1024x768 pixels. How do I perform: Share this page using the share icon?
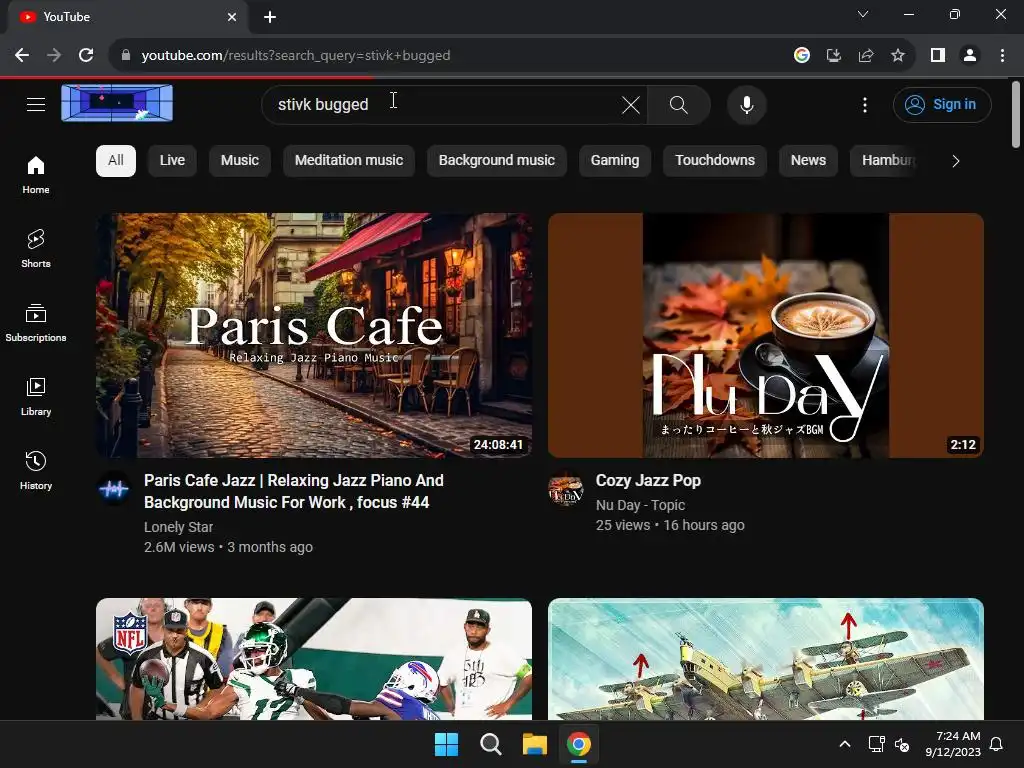click(866, 55)
